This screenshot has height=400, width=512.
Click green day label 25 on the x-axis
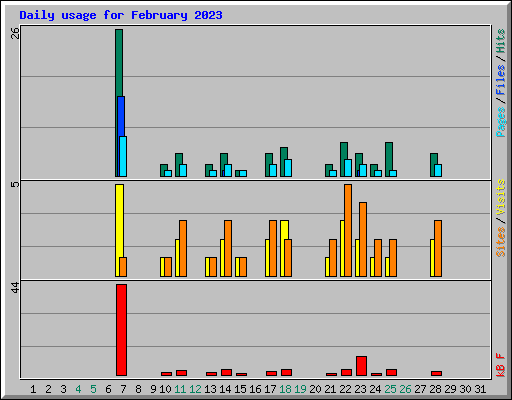(390, 389)
